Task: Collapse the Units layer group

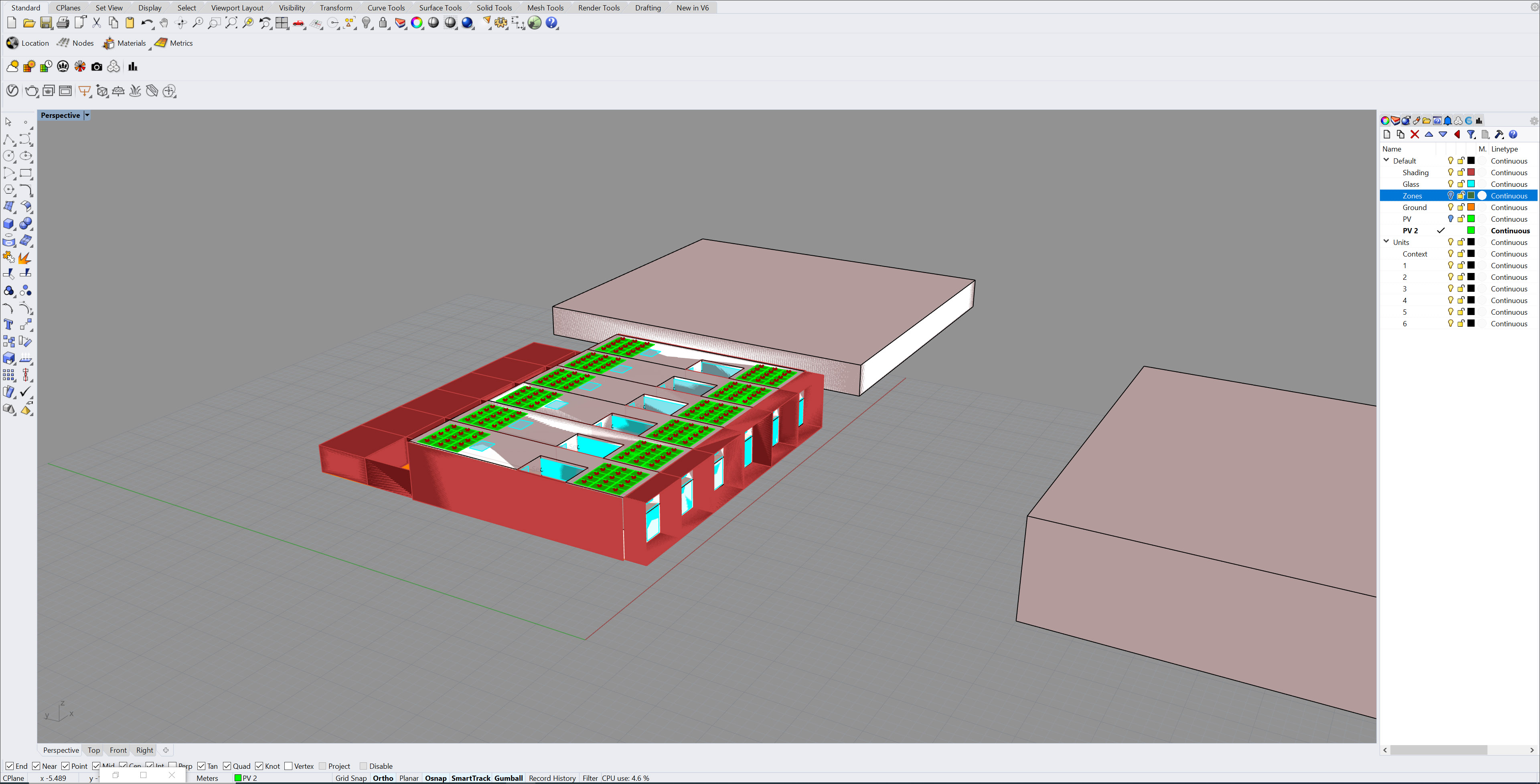Action: (x=1386, y=241)
